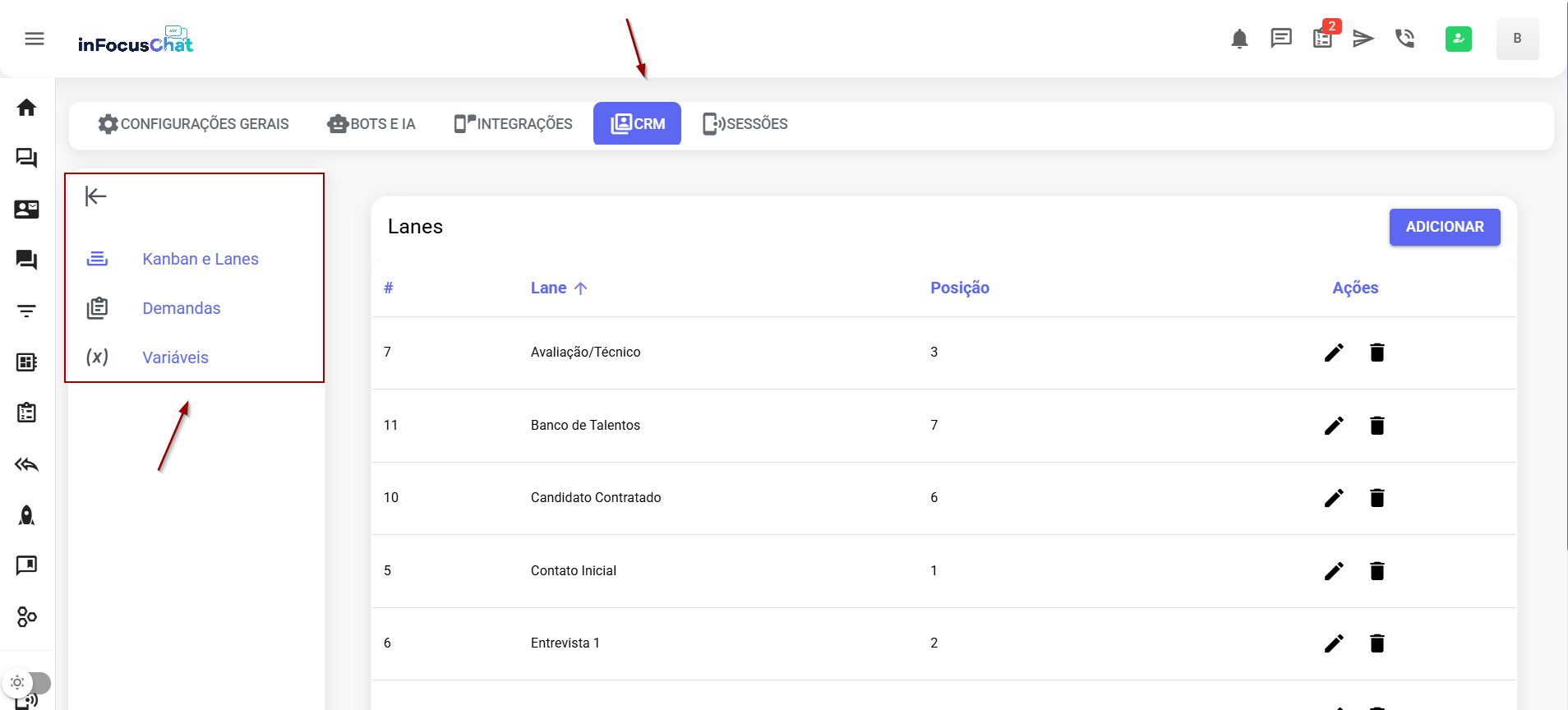1568x710 pixels.
Task: Delete the Contato Inicial lane
Action: 1377,571
